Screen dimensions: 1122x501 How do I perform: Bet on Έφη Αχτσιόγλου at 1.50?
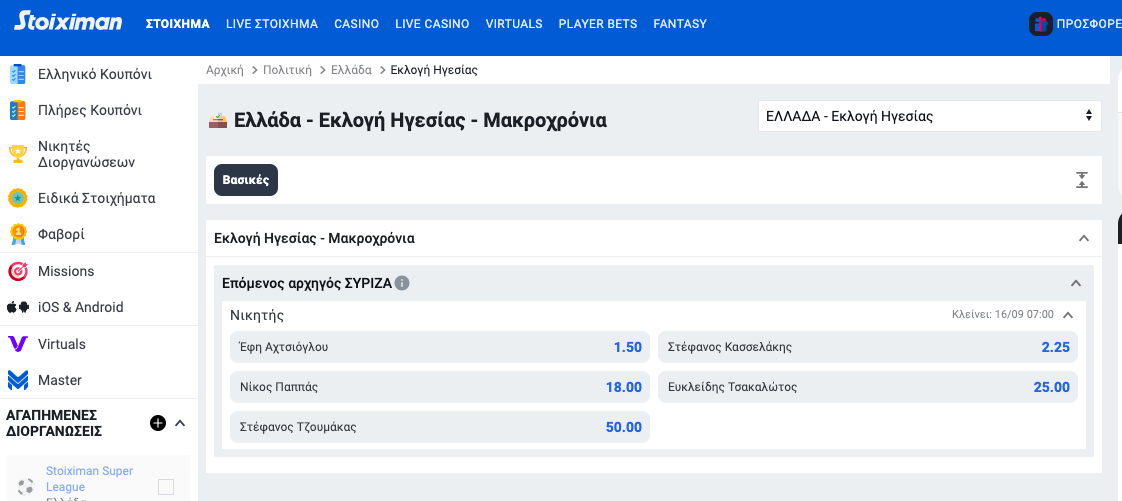[x=440, y=347]
